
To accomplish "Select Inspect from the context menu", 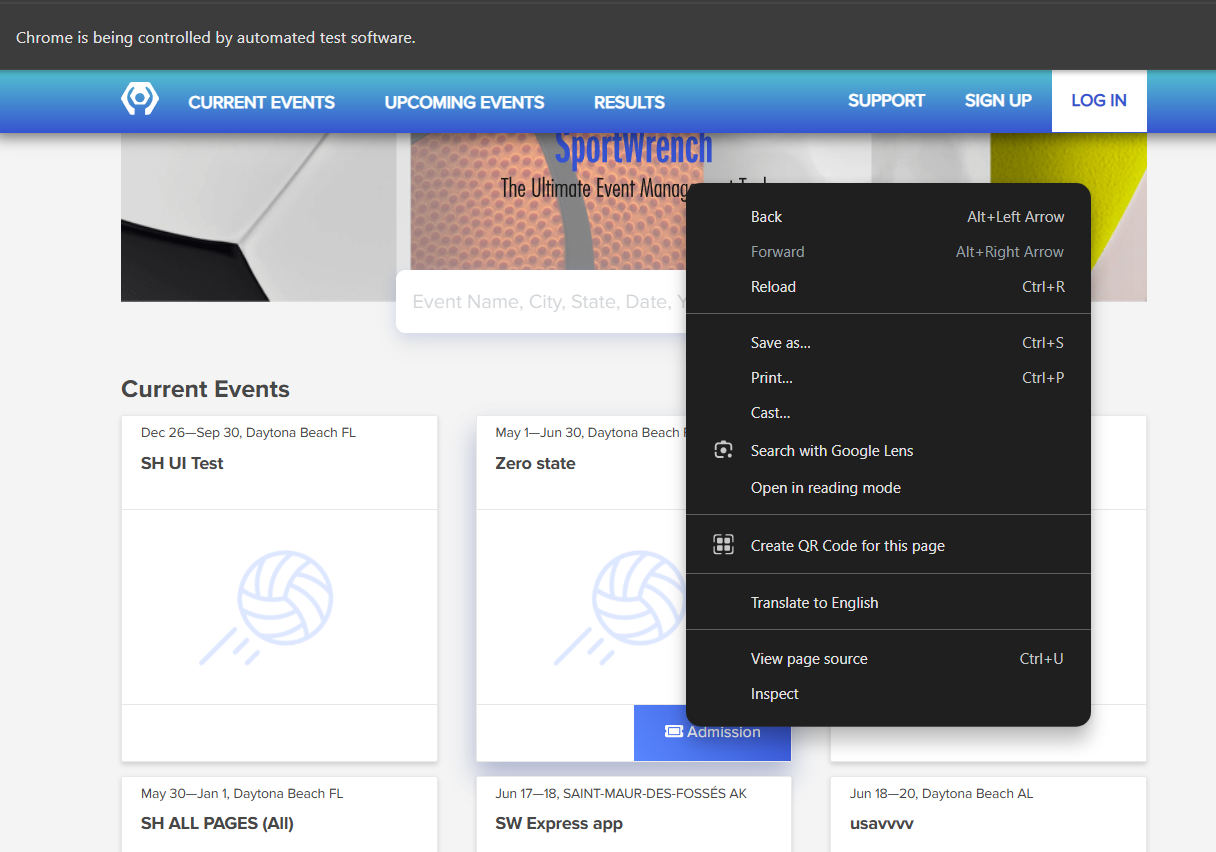I will click(888, 694).
